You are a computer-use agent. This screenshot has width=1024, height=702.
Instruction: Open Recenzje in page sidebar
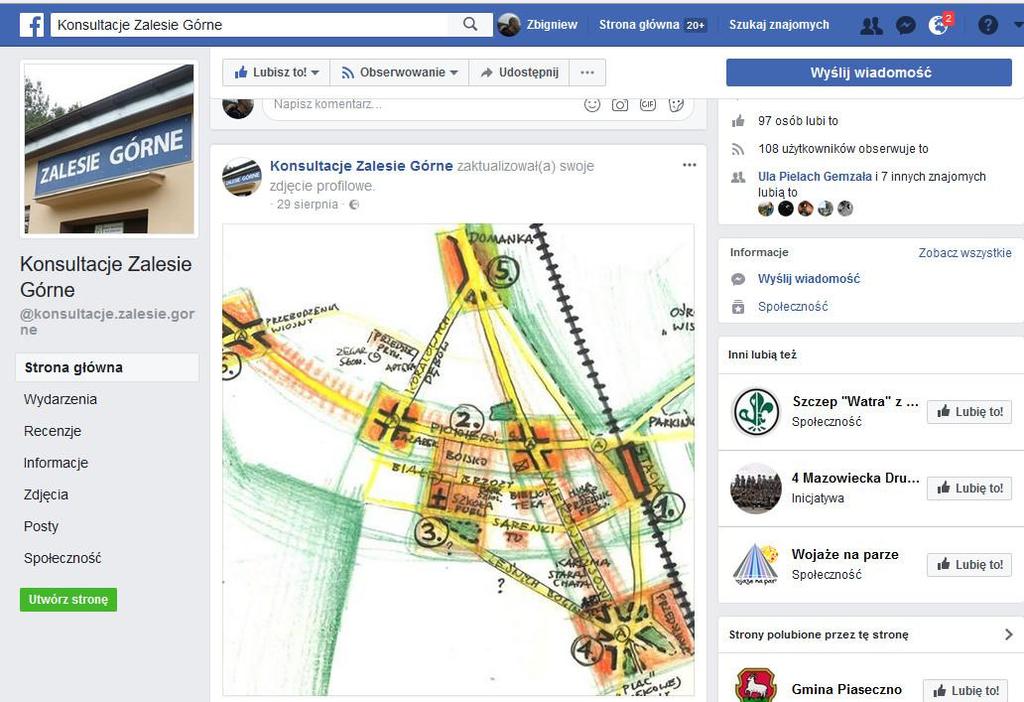(52, 431)
